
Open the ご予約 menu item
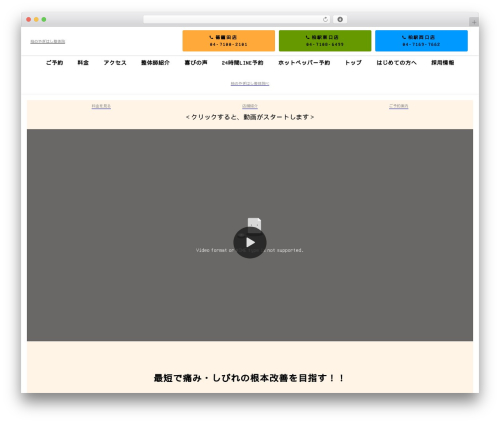[x=54, y=63]
